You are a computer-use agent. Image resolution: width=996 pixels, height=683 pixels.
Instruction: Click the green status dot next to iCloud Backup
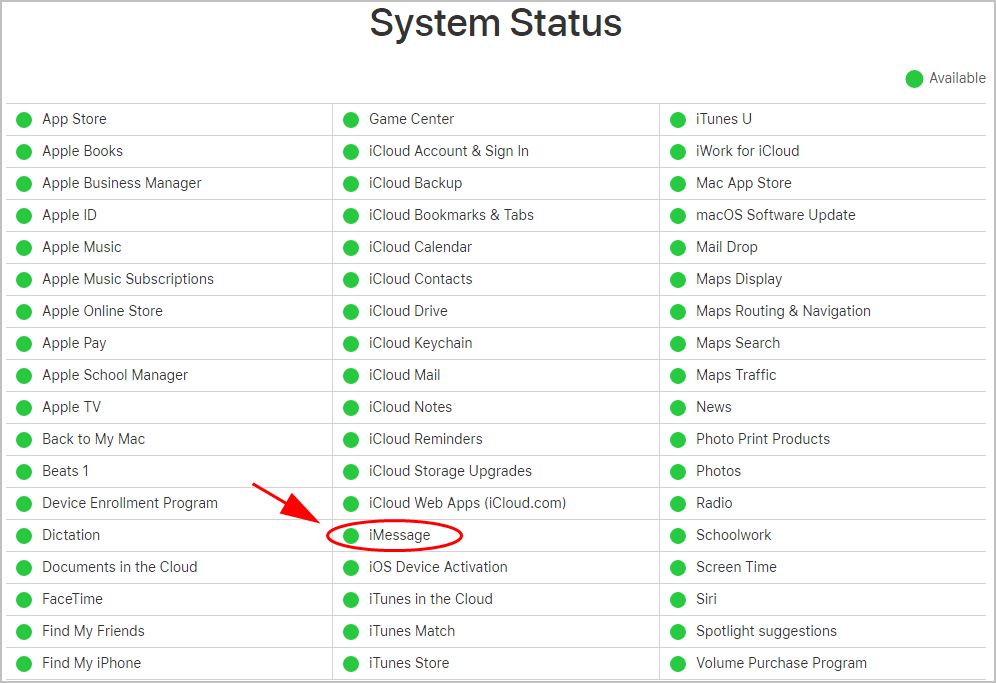tap(351, 184)
